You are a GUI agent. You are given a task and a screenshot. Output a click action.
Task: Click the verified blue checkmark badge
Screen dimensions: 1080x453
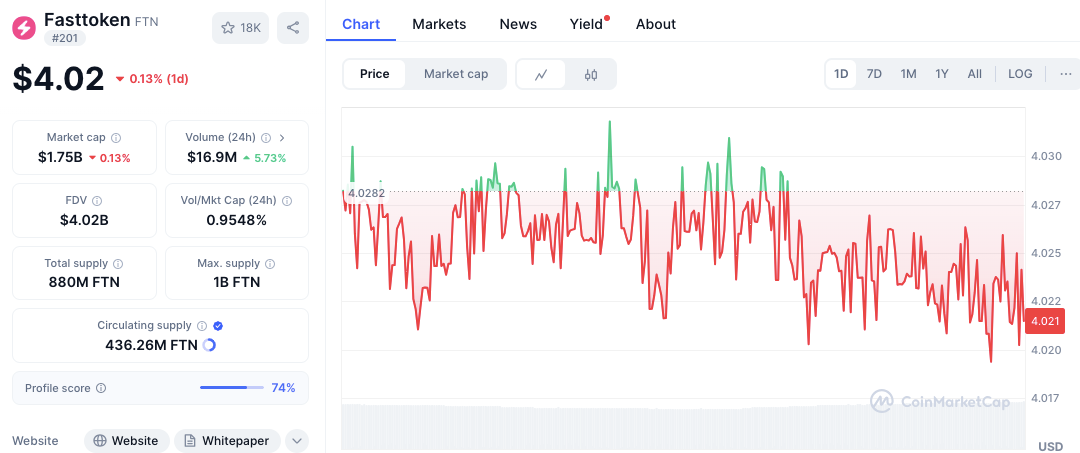(218, 326)
